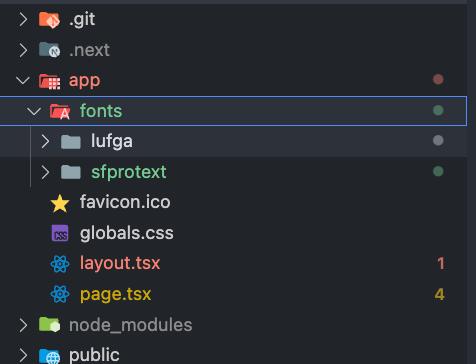
Task: Select the .next folder name
Action: coord(89,50)
